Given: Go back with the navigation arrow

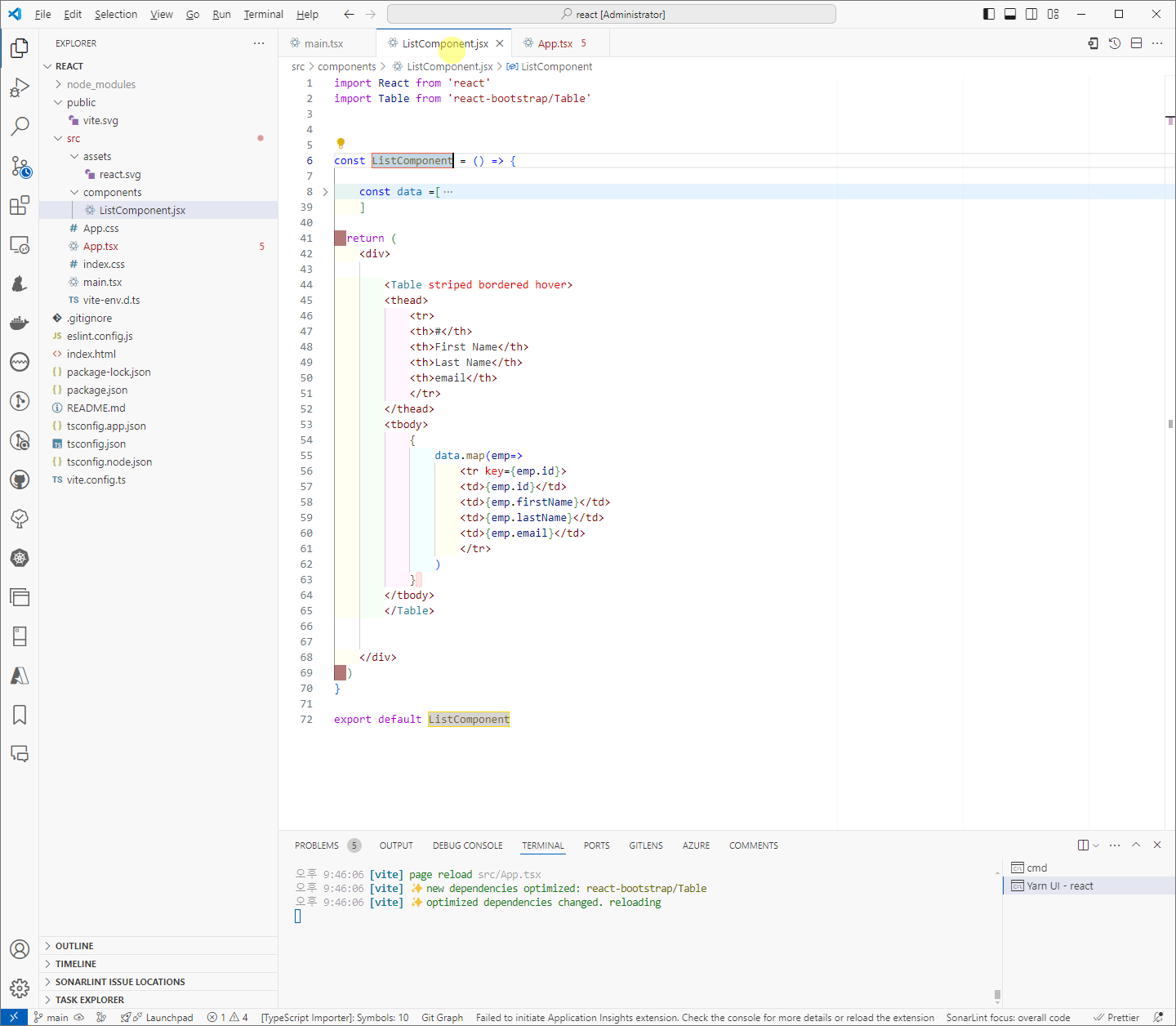Looking at the screenshot, I should [x=349, y=14].
